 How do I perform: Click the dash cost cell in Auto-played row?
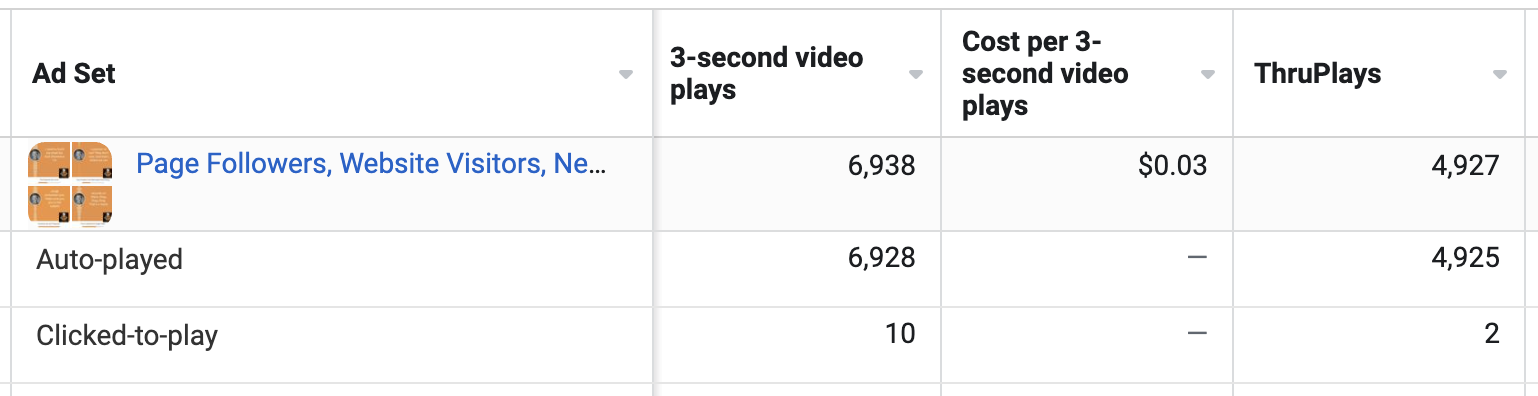click(1197, 259)
